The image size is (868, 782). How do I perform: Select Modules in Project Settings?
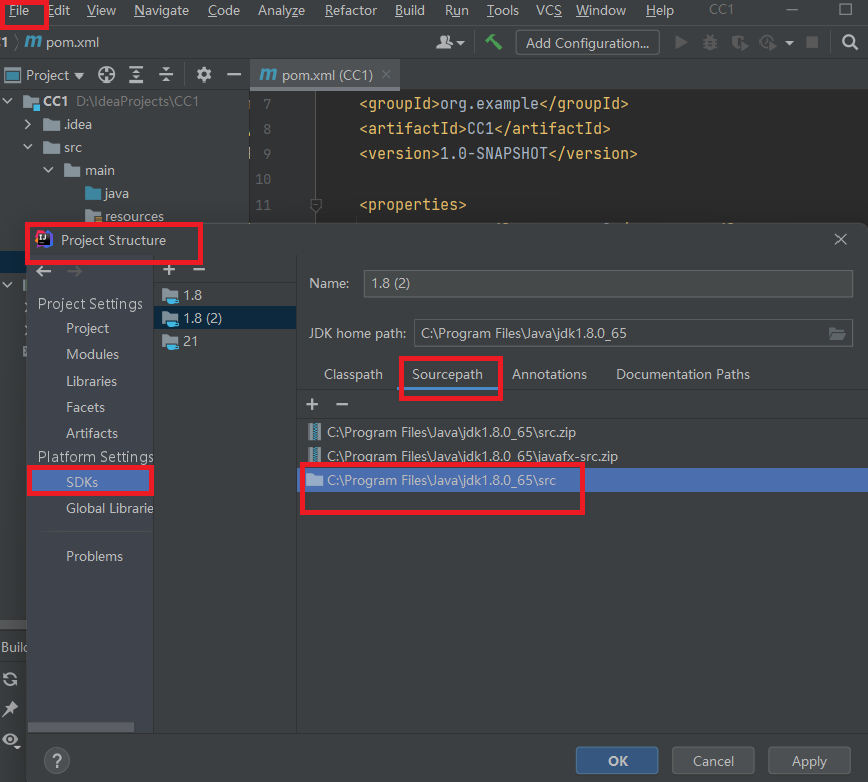92,354
